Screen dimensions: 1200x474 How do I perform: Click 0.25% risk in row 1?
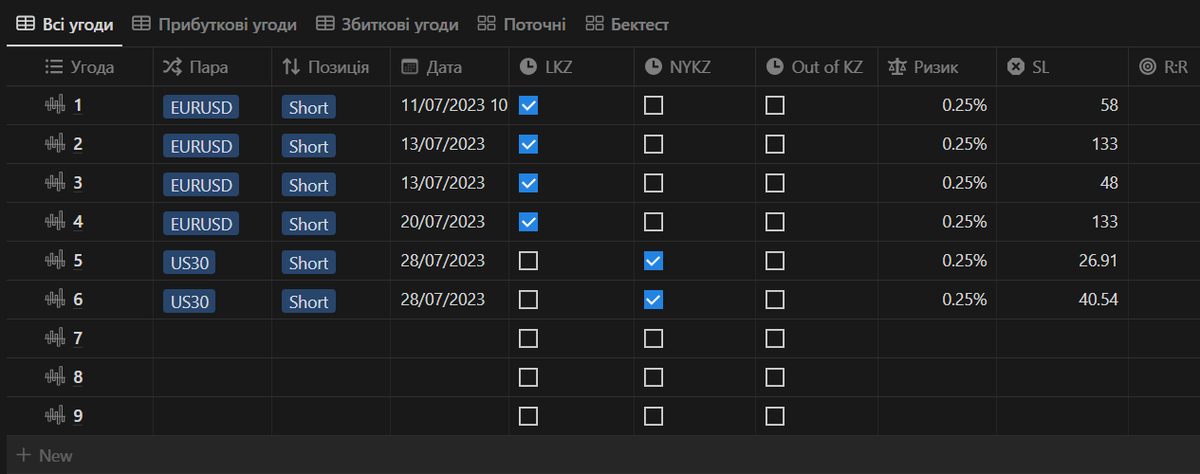tap(964, 105)
